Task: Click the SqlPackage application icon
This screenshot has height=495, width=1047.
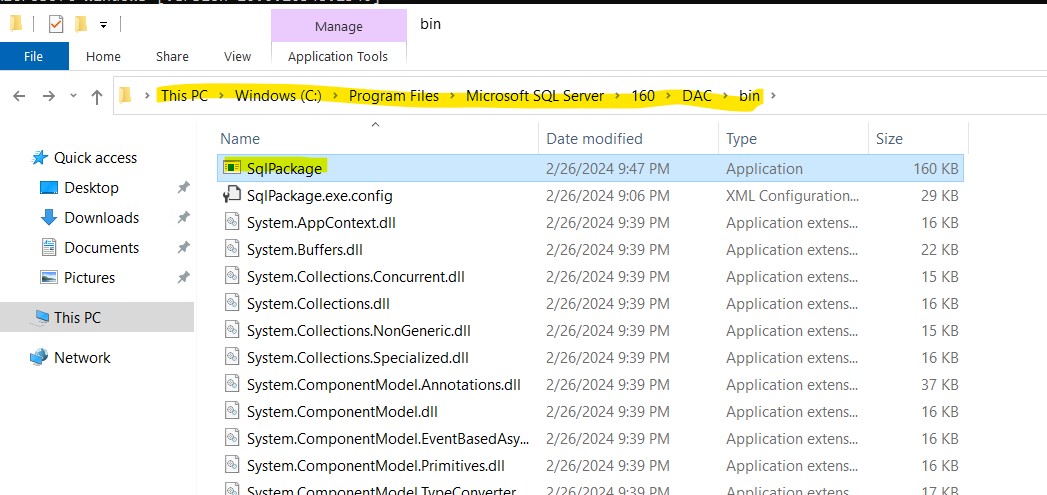Action: click(232, 169)
